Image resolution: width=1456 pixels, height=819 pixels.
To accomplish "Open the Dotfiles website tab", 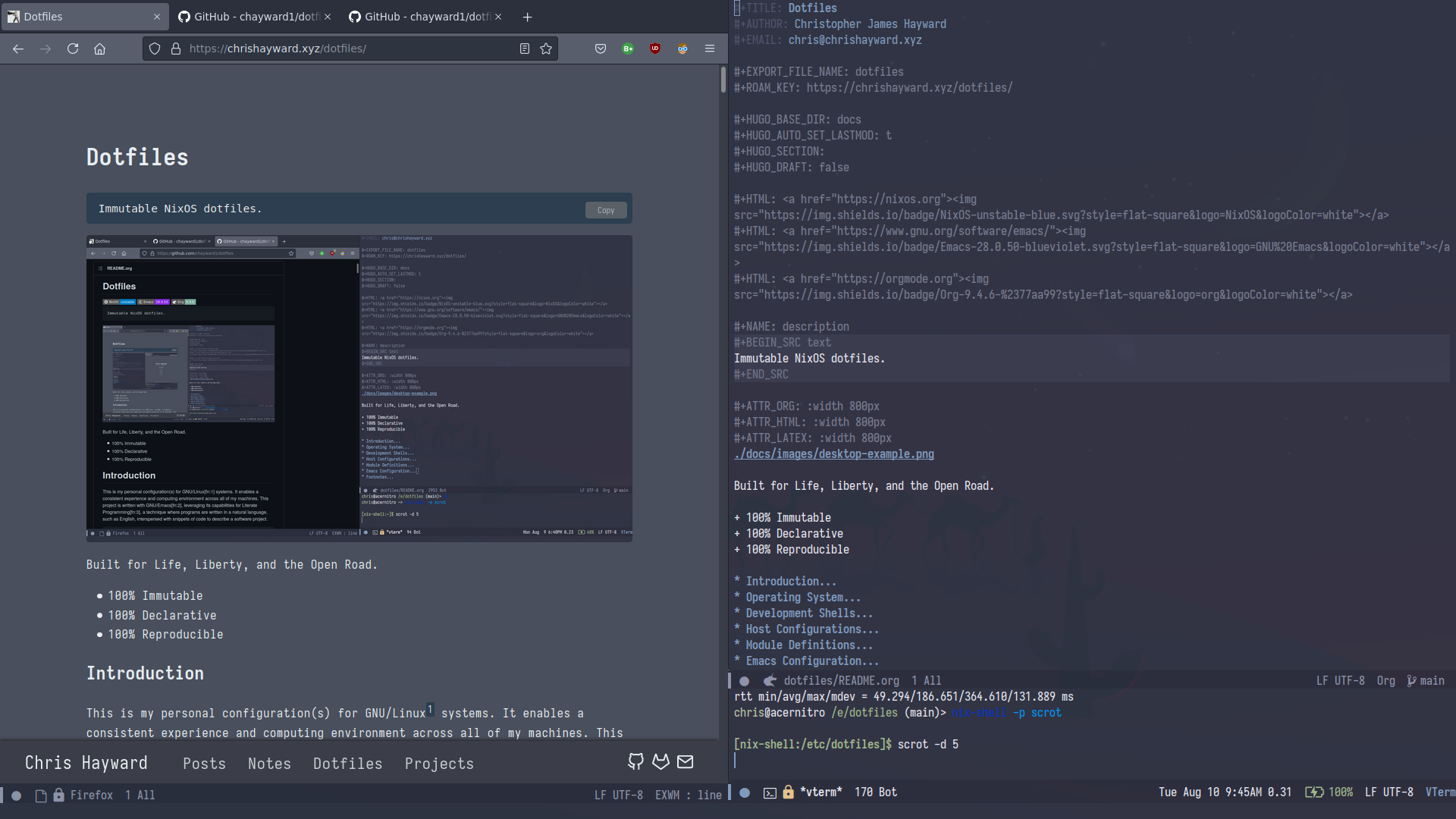I will [78, 16].
